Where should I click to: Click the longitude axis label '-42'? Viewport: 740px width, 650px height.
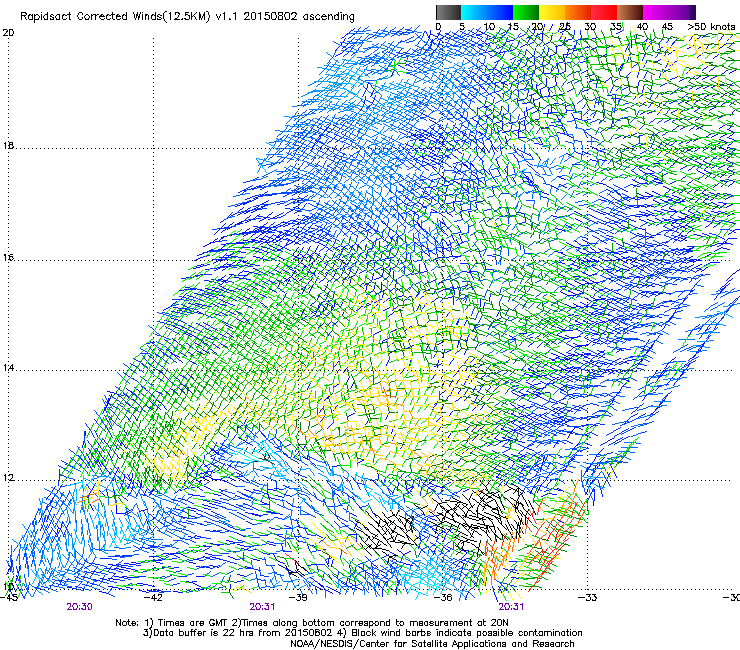(x=153, y=598)
